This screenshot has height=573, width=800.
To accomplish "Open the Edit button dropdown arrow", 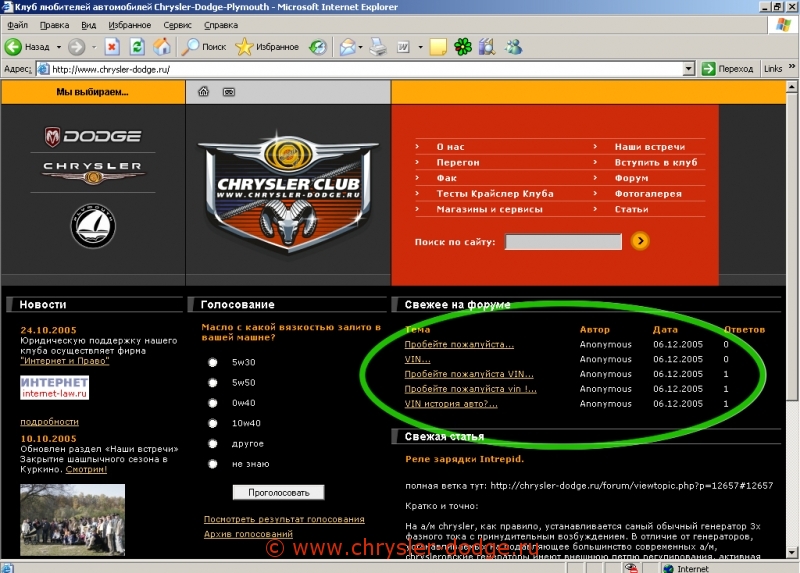I will (x=420, y=47).
